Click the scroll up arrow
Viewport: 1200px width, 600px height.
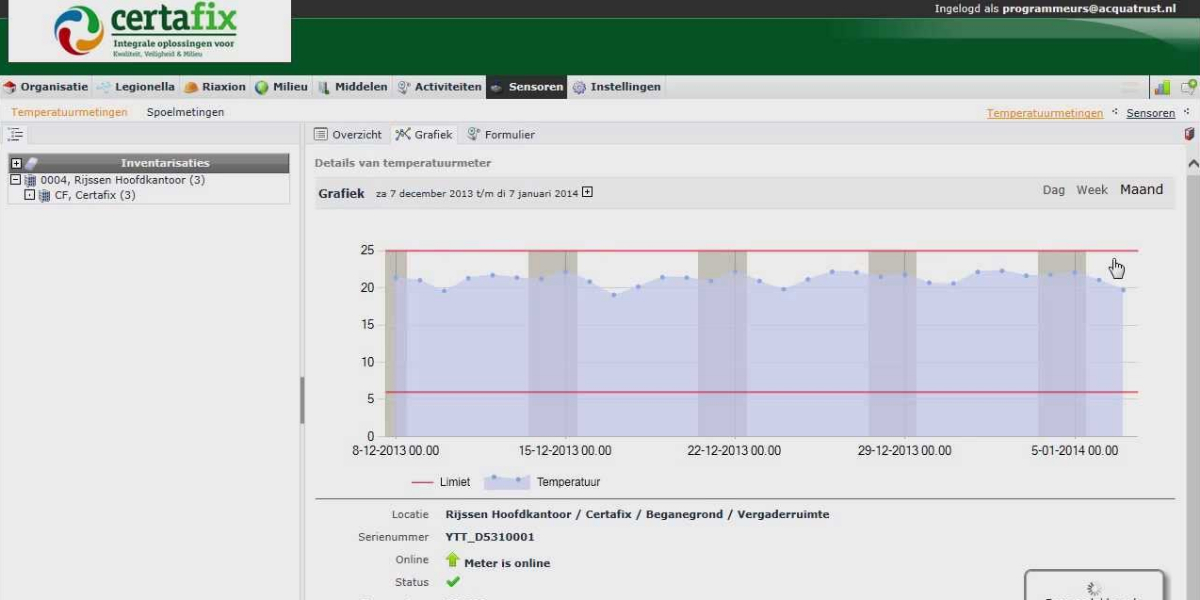pyautogui.click(x=1192, y=163)
